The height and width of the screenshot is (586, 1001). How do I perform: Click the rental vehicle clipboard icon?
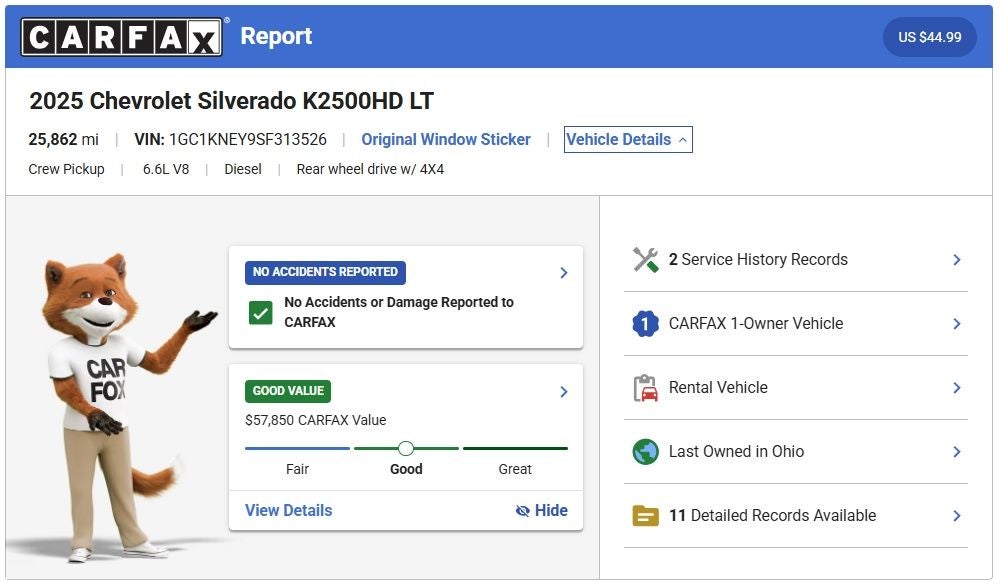click(x=645, y=387)
